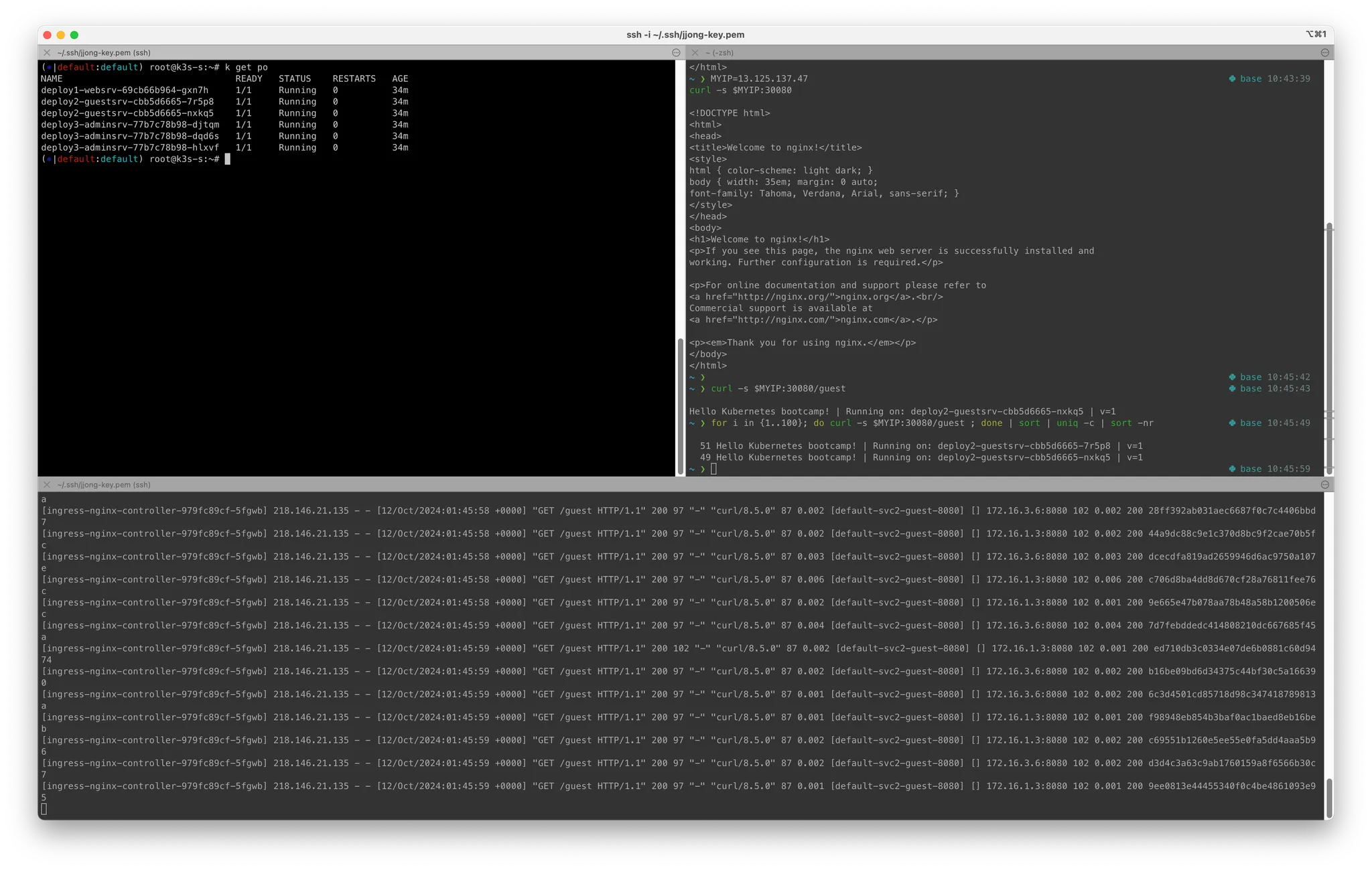This screenshot has height=870, width=1372.
Task: Click the MYIP=13.125.137.47 line
Action: [x=759, y=78]
